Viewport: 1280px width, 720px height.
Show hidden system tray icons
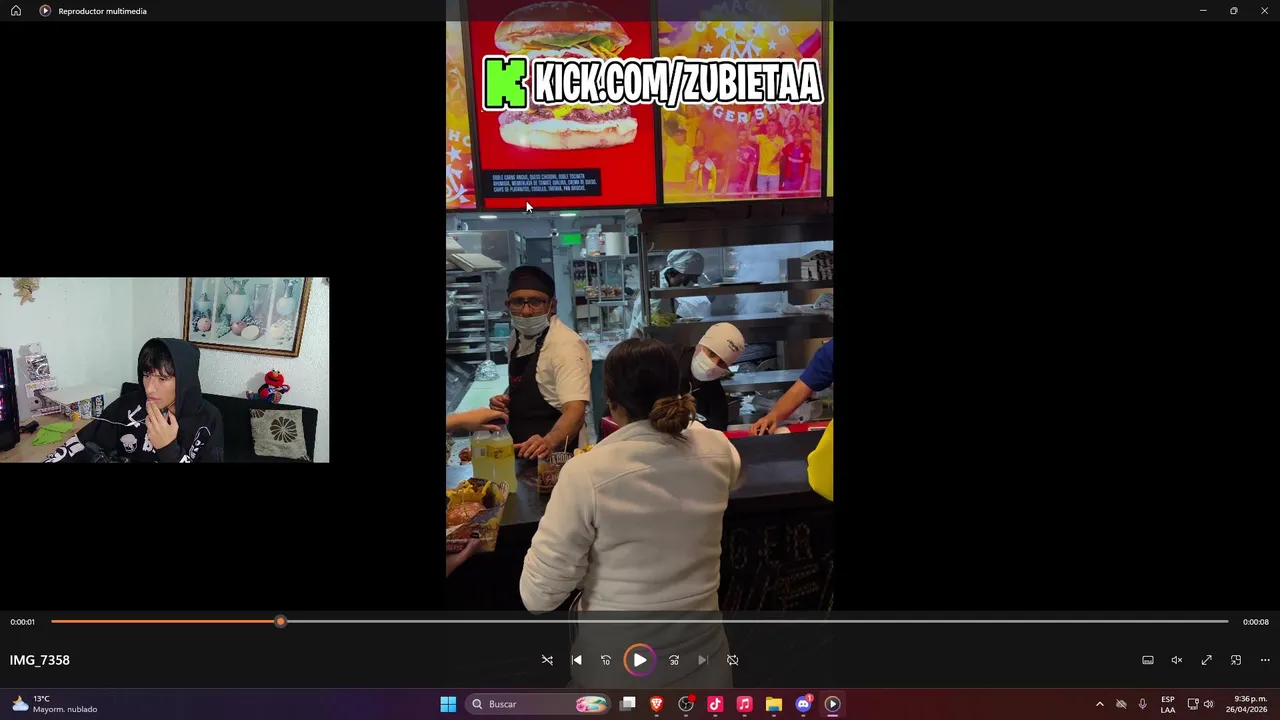1100,704
